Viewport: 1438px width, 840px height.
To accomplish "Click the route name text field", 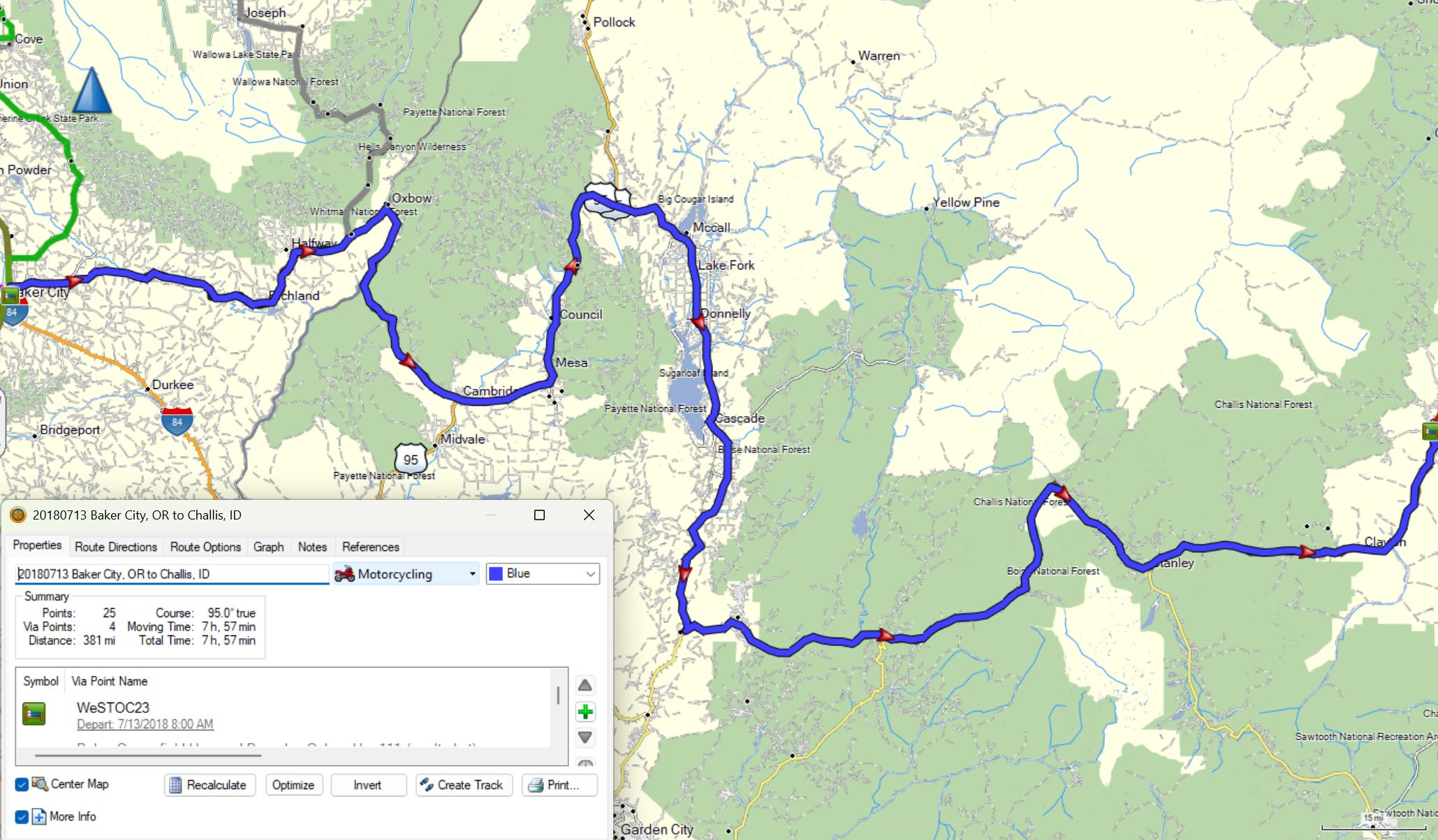I will [172, 574].
